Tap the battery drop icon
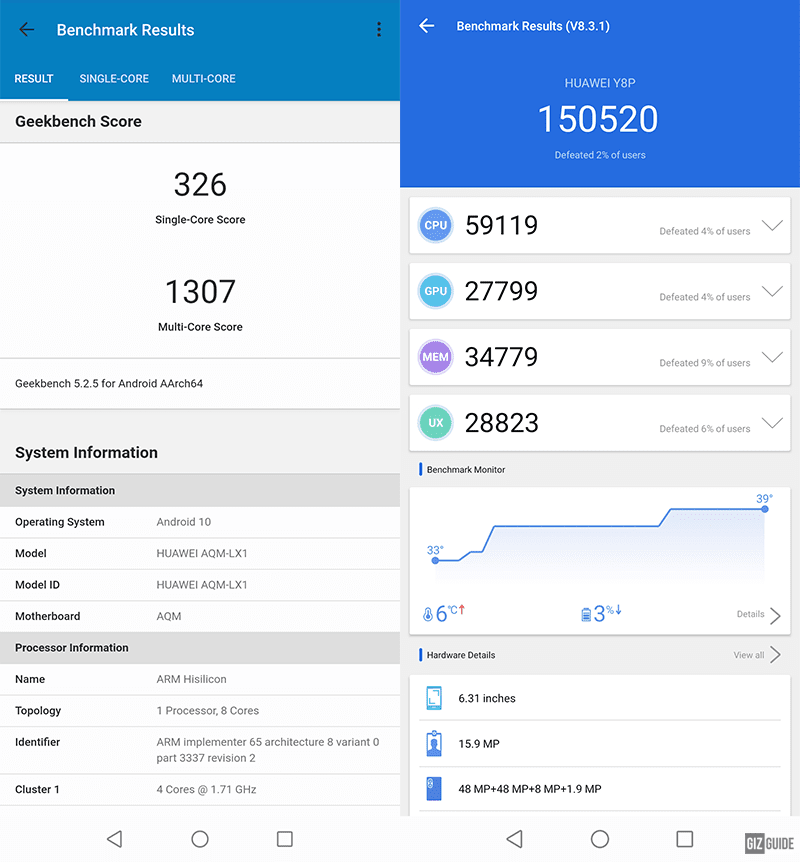Image resolution: width=800 pixels, height=862 pixels. 586,614
